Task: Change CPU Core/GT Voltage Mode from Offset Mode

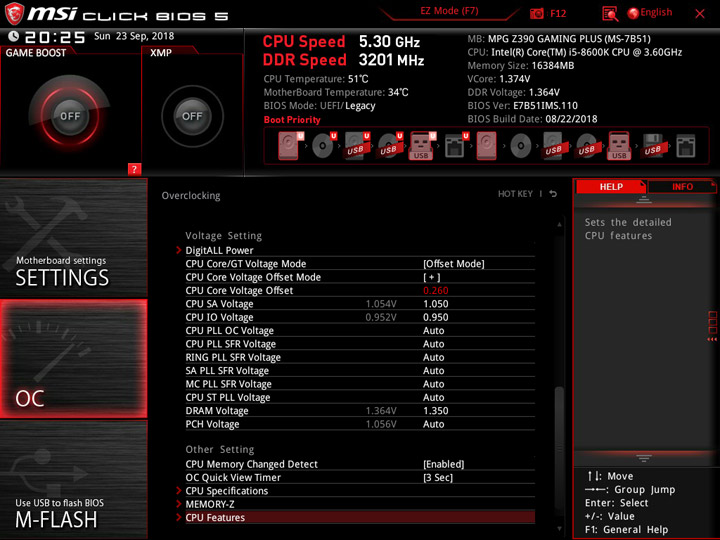Action: click(x=454, y=264)
